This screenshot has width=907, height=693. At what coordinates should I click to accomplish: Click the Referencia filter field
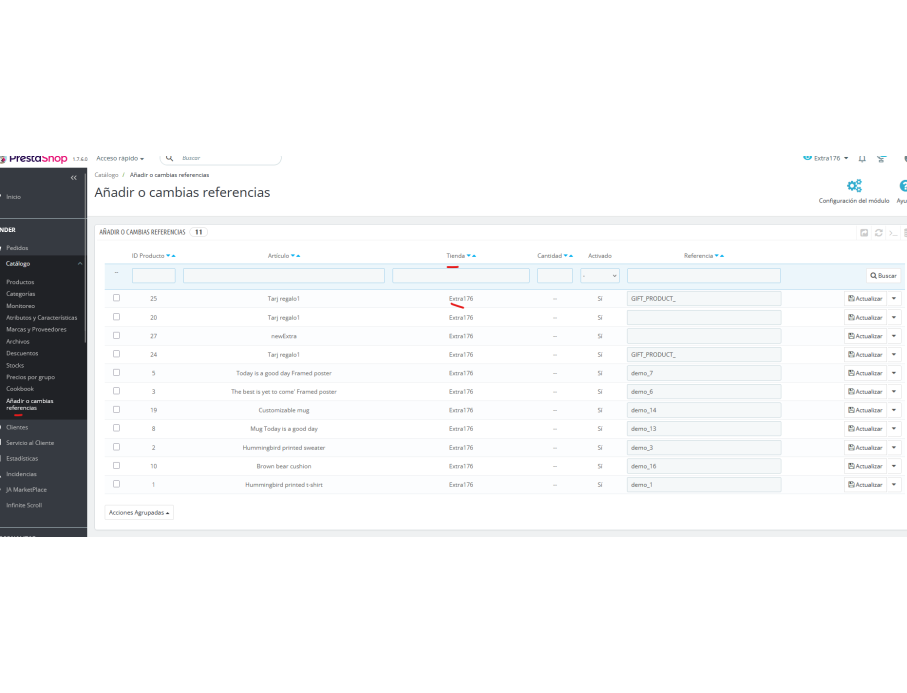(x=704, y=276)
